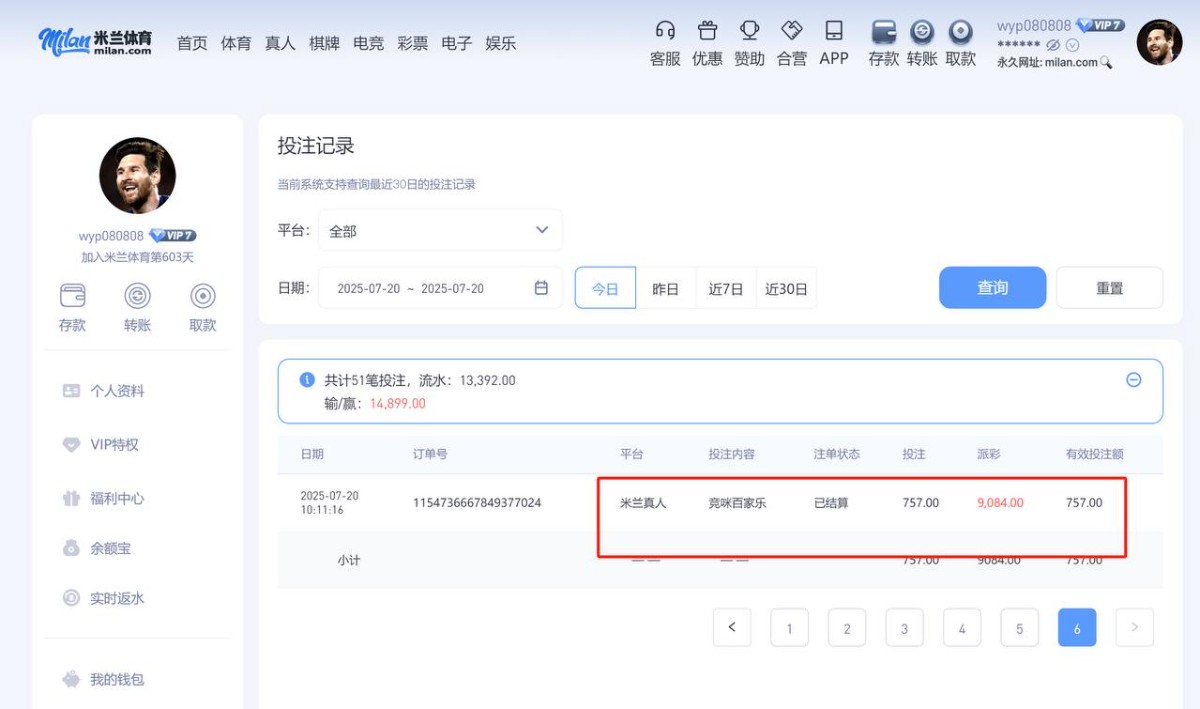Collapse the betting summary with the minus icon
The height and width of the screenshot is (709, 1200).
[x=1134, y=380]
